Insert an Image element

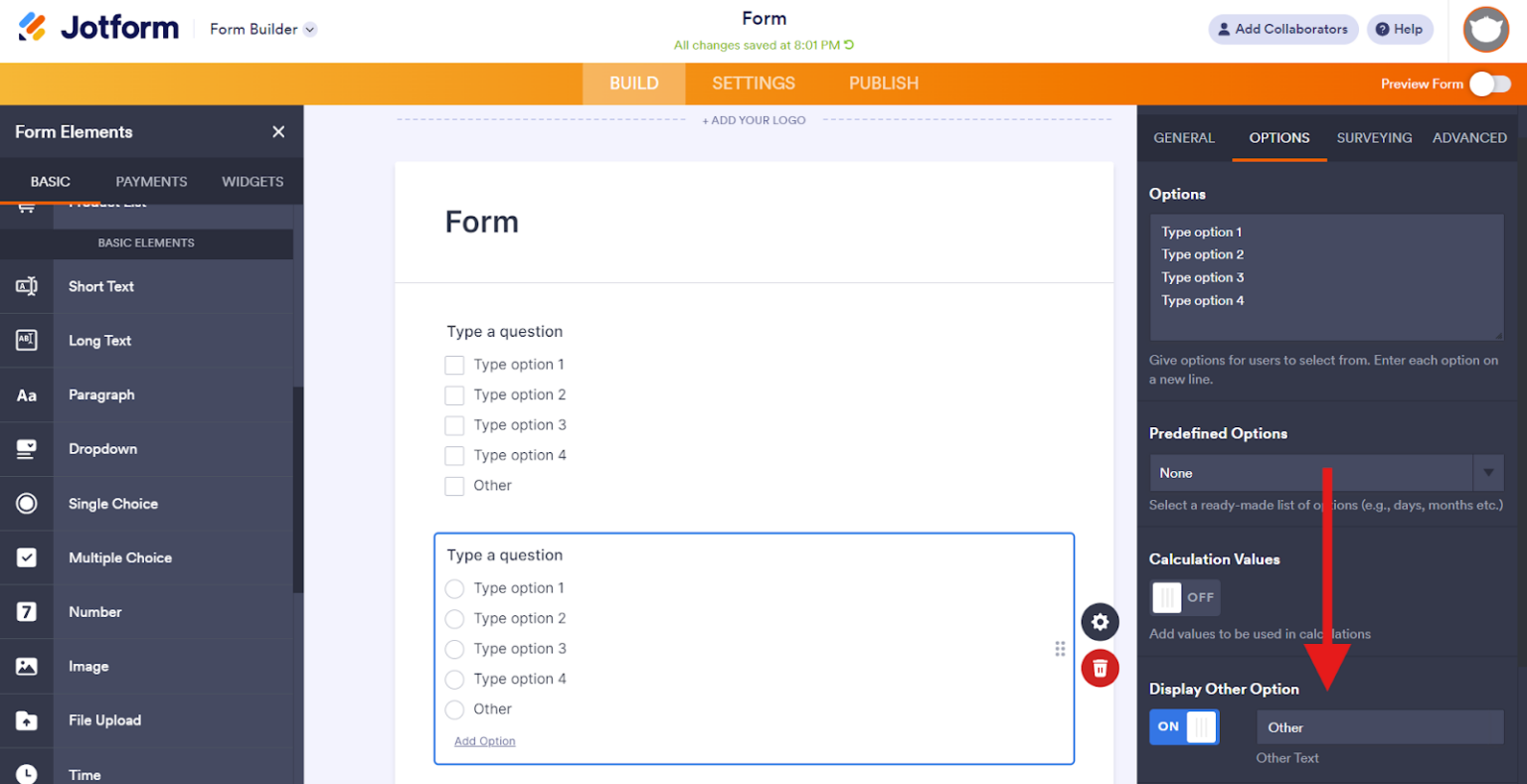88,666
